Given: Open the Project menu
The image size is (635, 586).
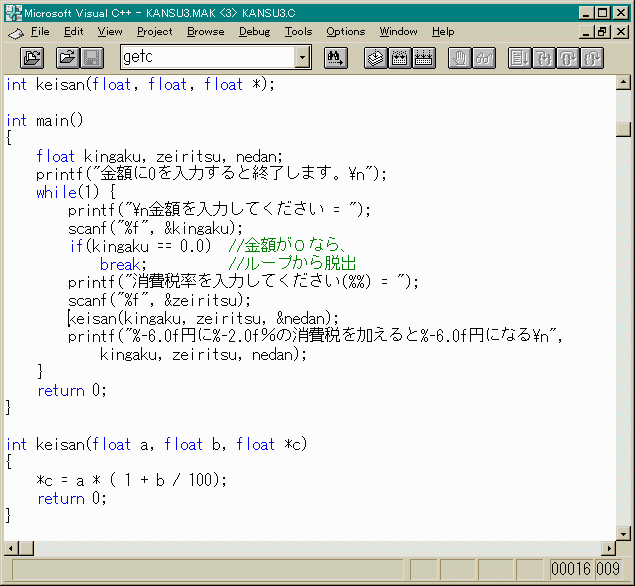Looking at the screenshot, I should coord(154,32).
